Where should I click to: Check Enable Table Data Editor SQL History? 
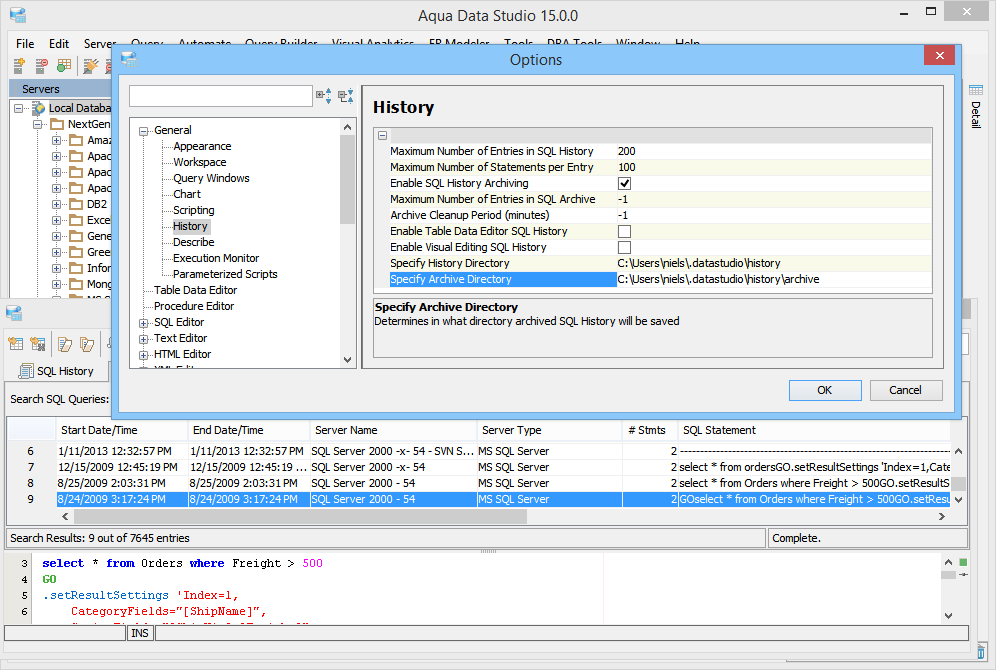[624, 231]
